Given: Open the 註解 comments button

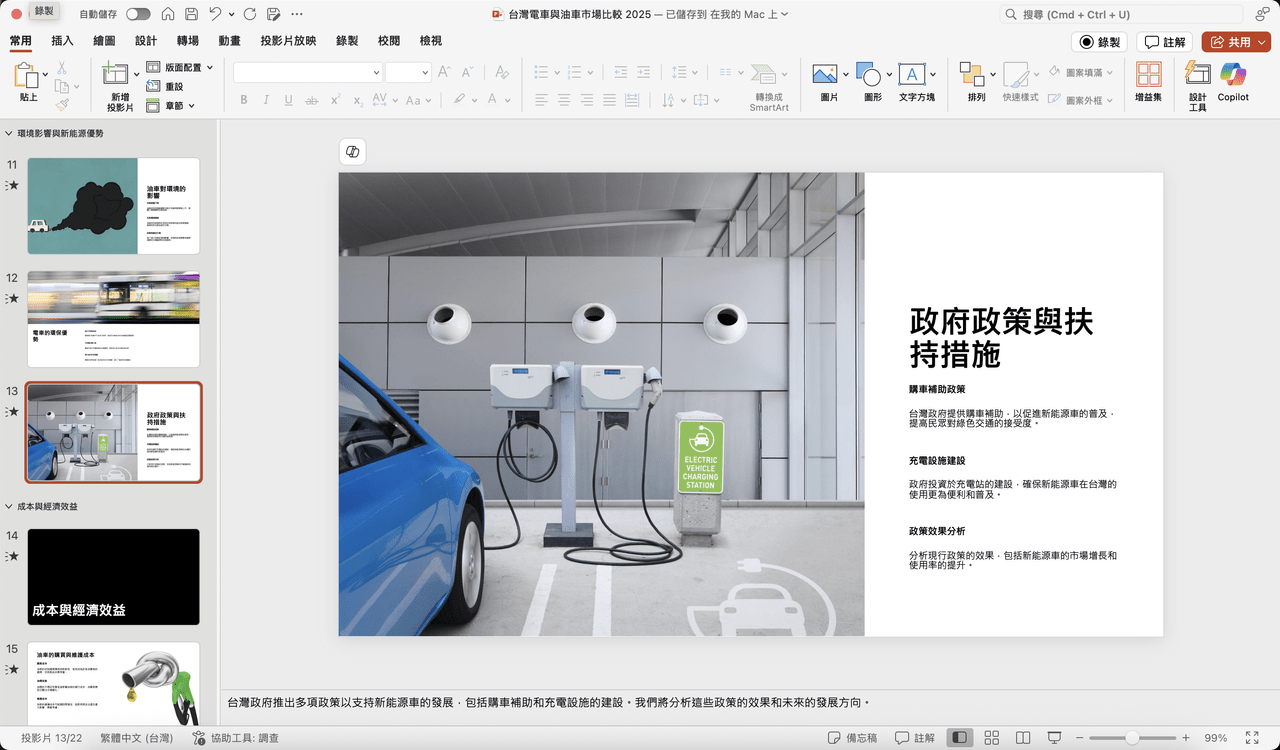Looking at the screenshot, I should click(x=1165, y=42).
